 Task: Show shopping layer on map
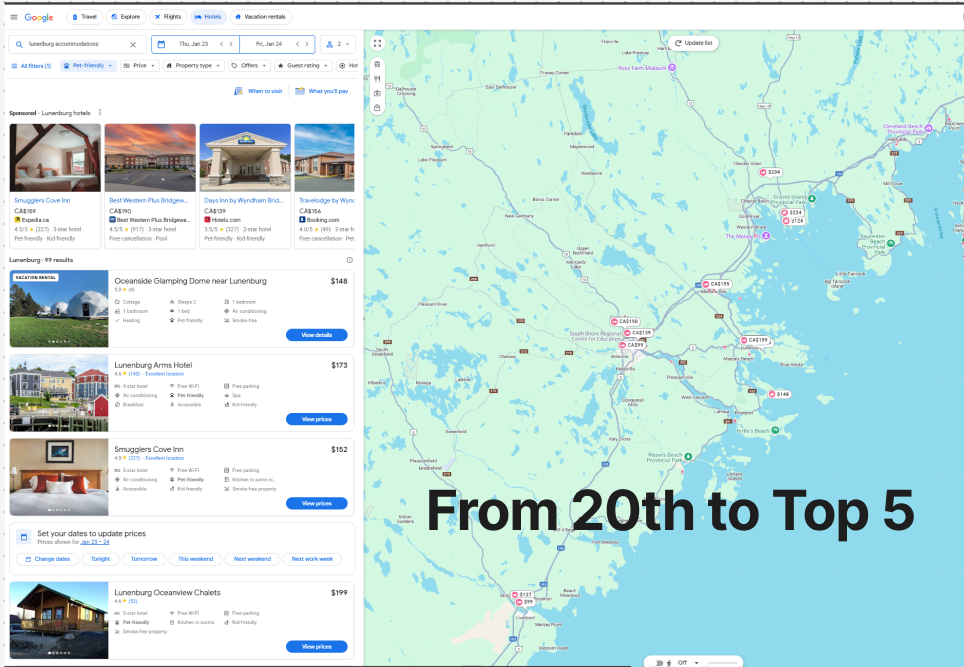tap(377, 108)
